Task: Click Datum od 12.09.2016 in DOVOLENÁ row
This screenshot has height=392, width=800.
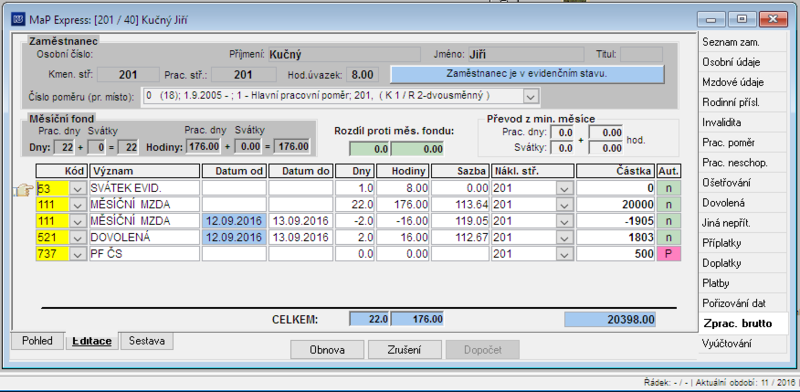Action: click(x=234, y=237)
